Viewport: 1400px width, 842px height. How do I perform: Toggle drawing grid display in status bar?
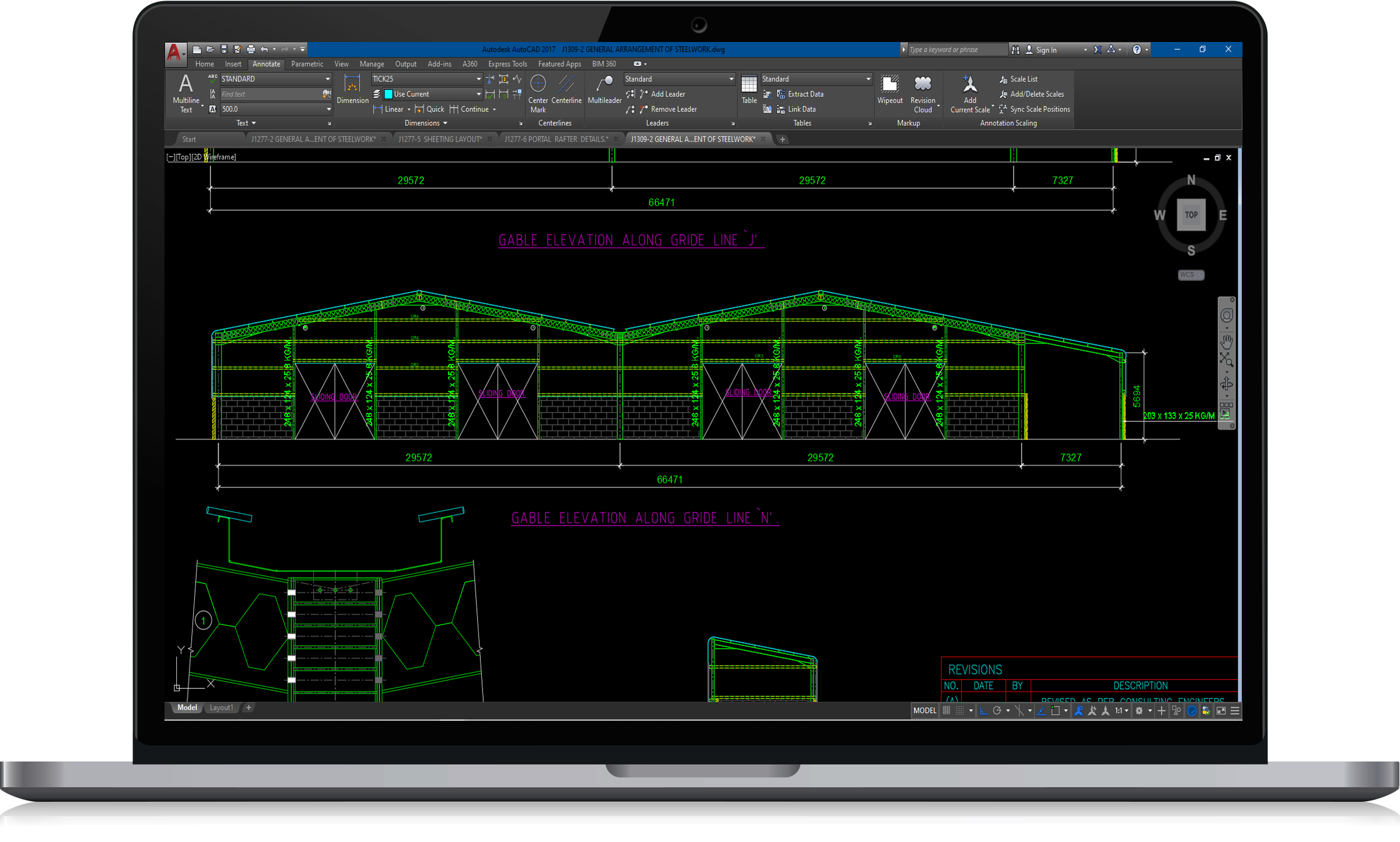click(946, 710)
